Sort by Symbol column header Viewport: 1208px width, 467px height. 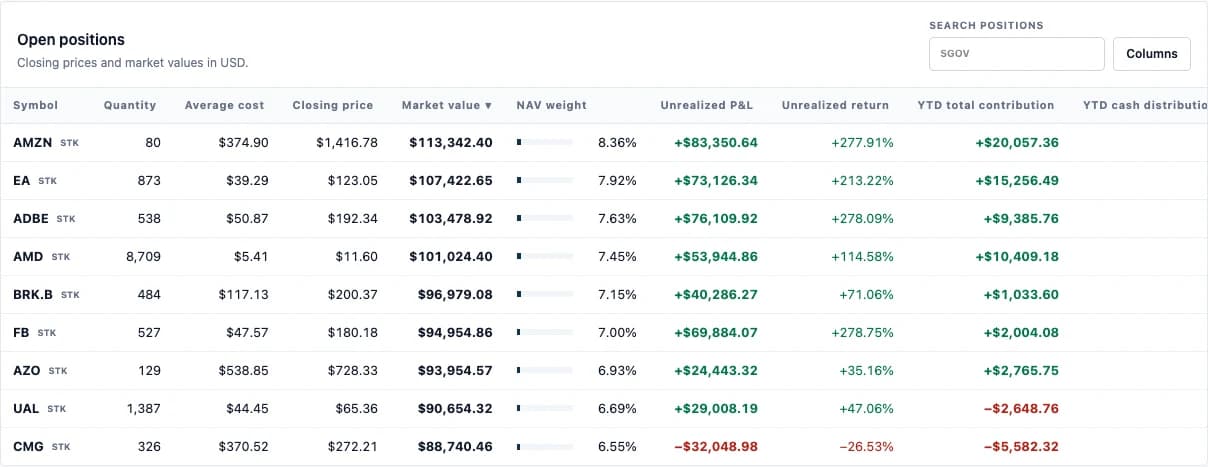[35, 105]
